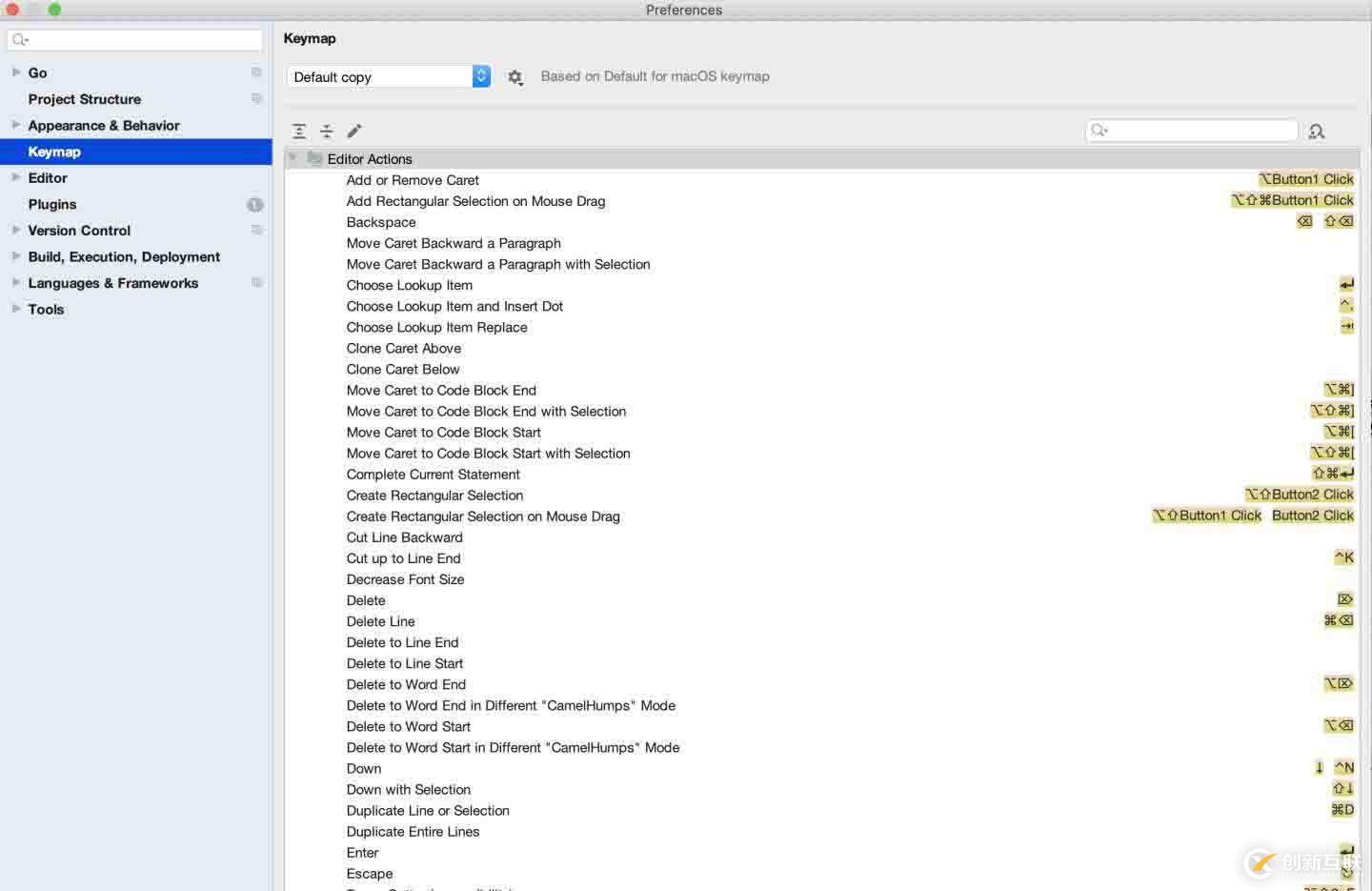The width and height of the screenshot is (1372, 891).
Task: Select Duplicate Entire Lines action
Action: (414, 831)
